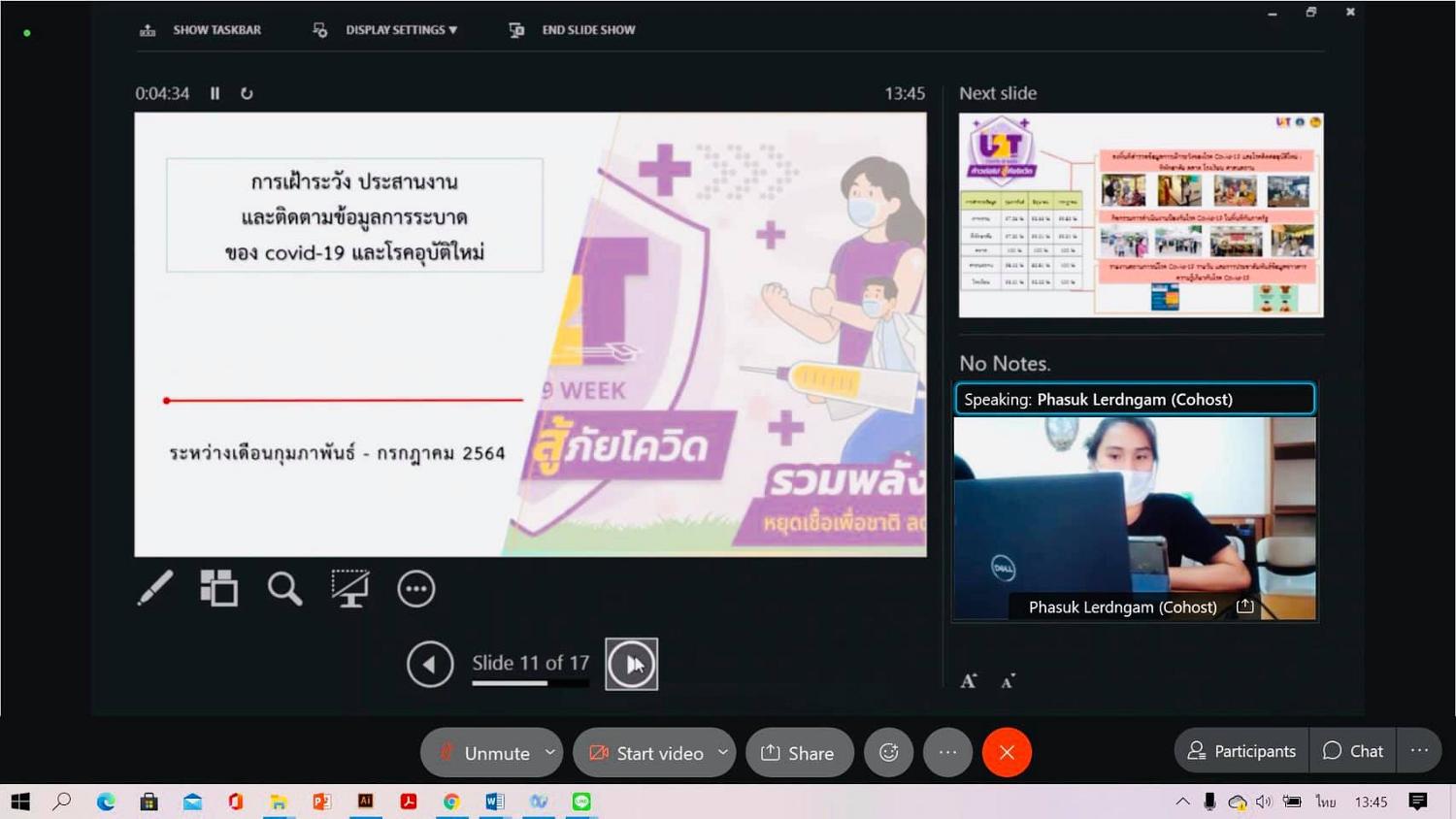Make the notes text larger
Image resolution: width=1456 pixels, height=819 pixels.
tap(969, 680)
